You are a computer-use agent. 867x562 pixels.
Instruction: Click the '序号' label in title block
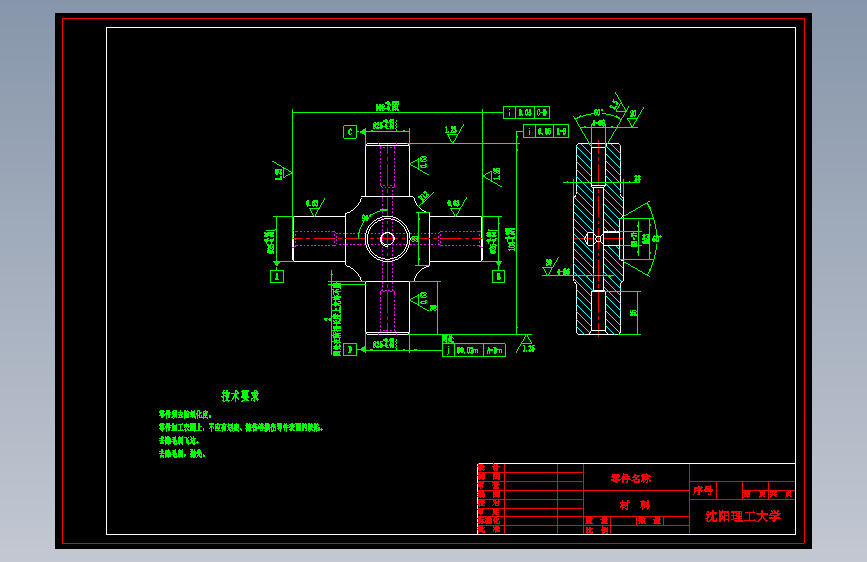(703, 490)
